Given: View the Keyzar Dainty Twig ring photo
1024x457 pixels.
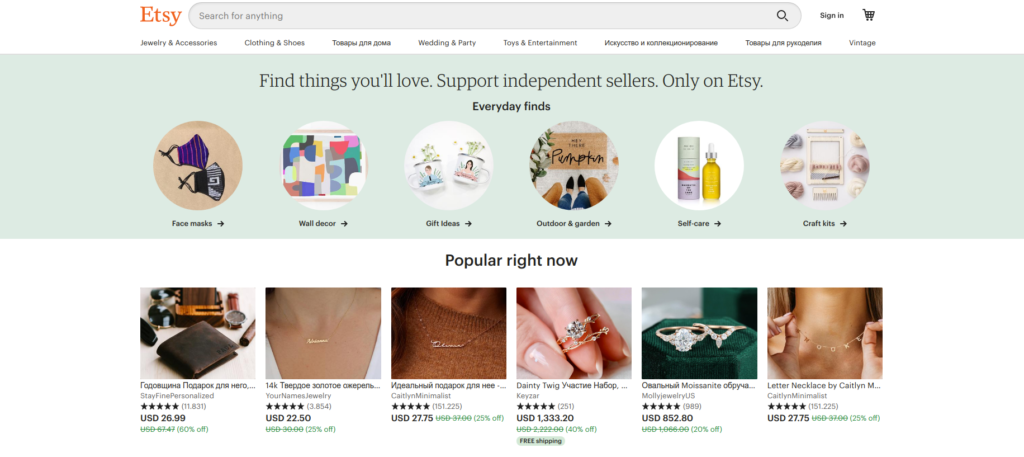Looking at the screenshot, I should (573, 332).
